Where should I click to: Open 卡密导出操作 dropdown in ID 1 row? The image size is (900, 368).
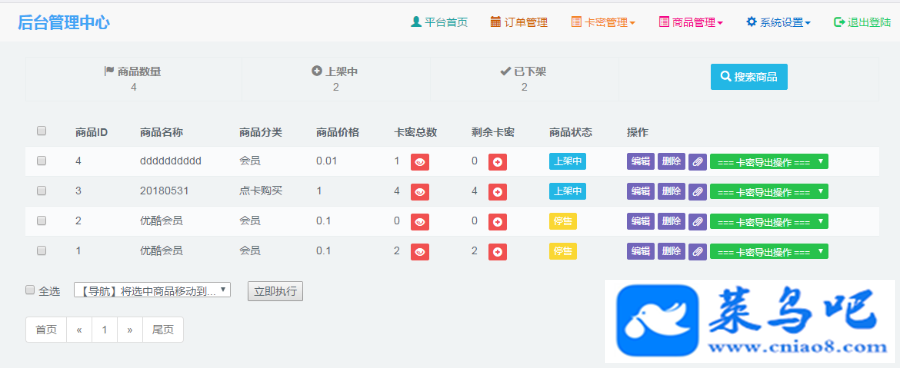click(769, 251)
